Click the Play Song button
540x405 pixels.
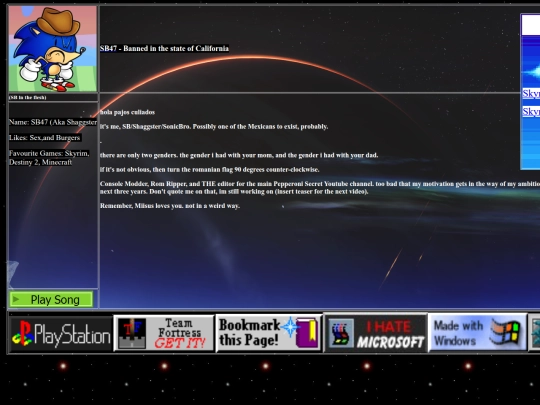point(51,299)
